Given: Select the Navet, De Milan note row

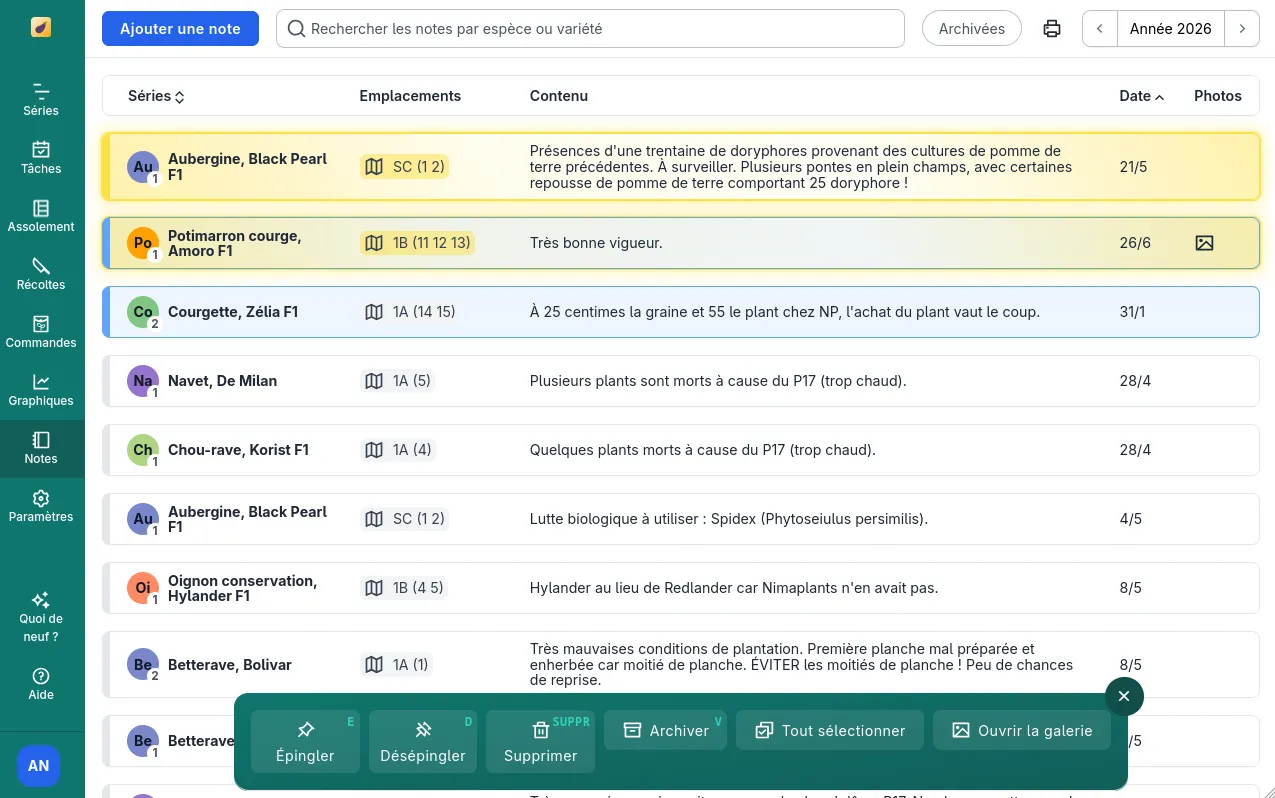Looking at the screenshot, I should [x=680, y=381].
